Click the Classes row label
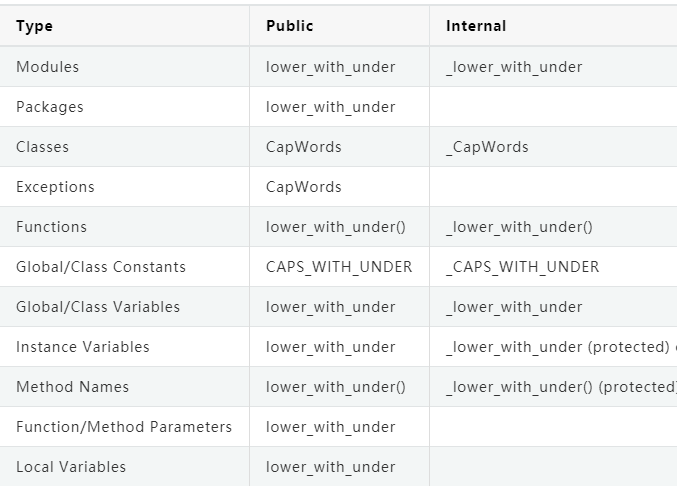689x498 pixels. tap(43, 147)
